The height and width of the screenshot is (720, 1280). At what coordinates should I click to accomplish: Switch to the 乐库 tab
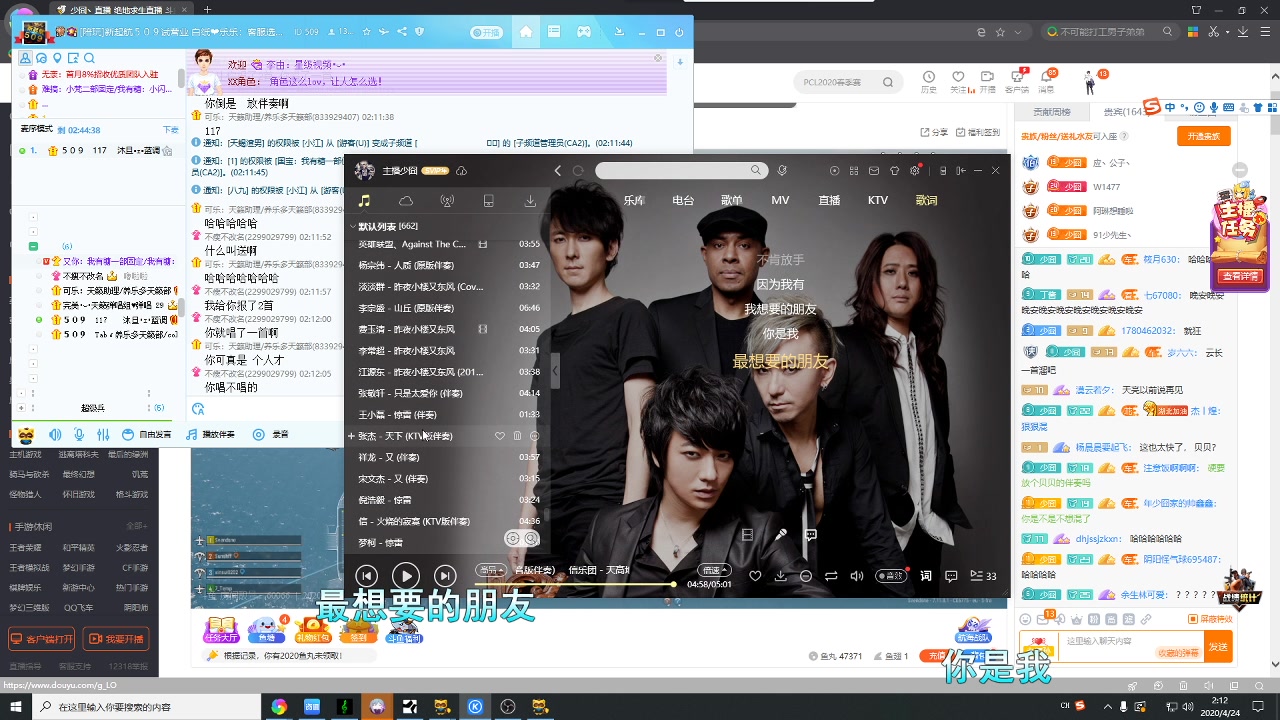[x=634, y=200]
